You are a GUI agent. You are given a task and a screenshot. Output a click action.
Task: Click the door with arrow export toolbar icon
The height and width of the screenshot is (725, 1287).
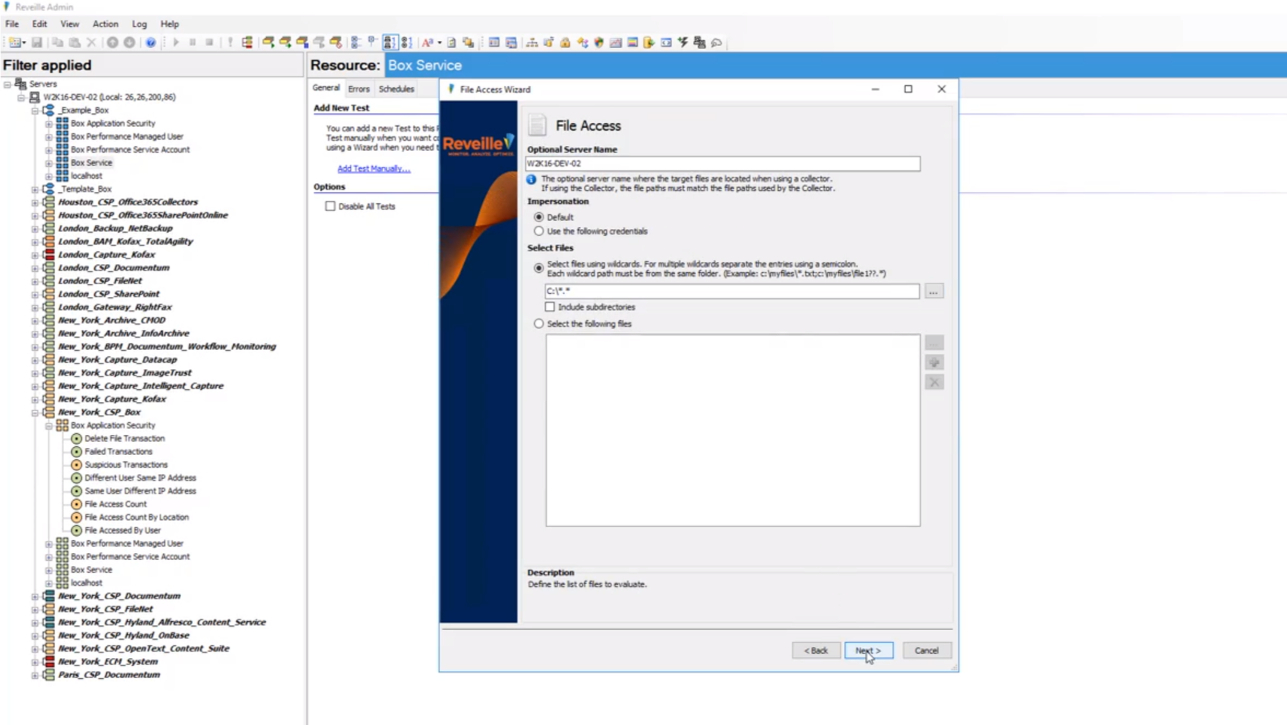(649, 43)
